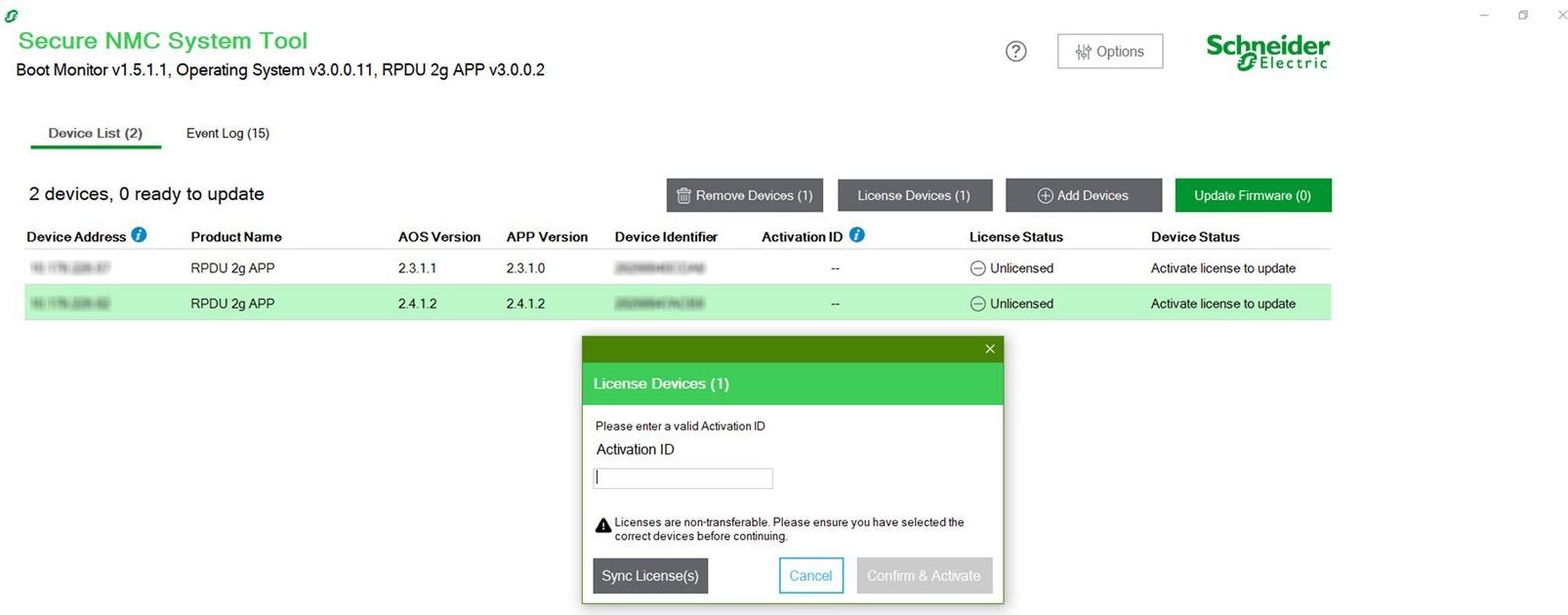Click the Sync License(s) button
Image resolution: width=1568 pixels, height=615 pixels.
(x=650, y=576)
